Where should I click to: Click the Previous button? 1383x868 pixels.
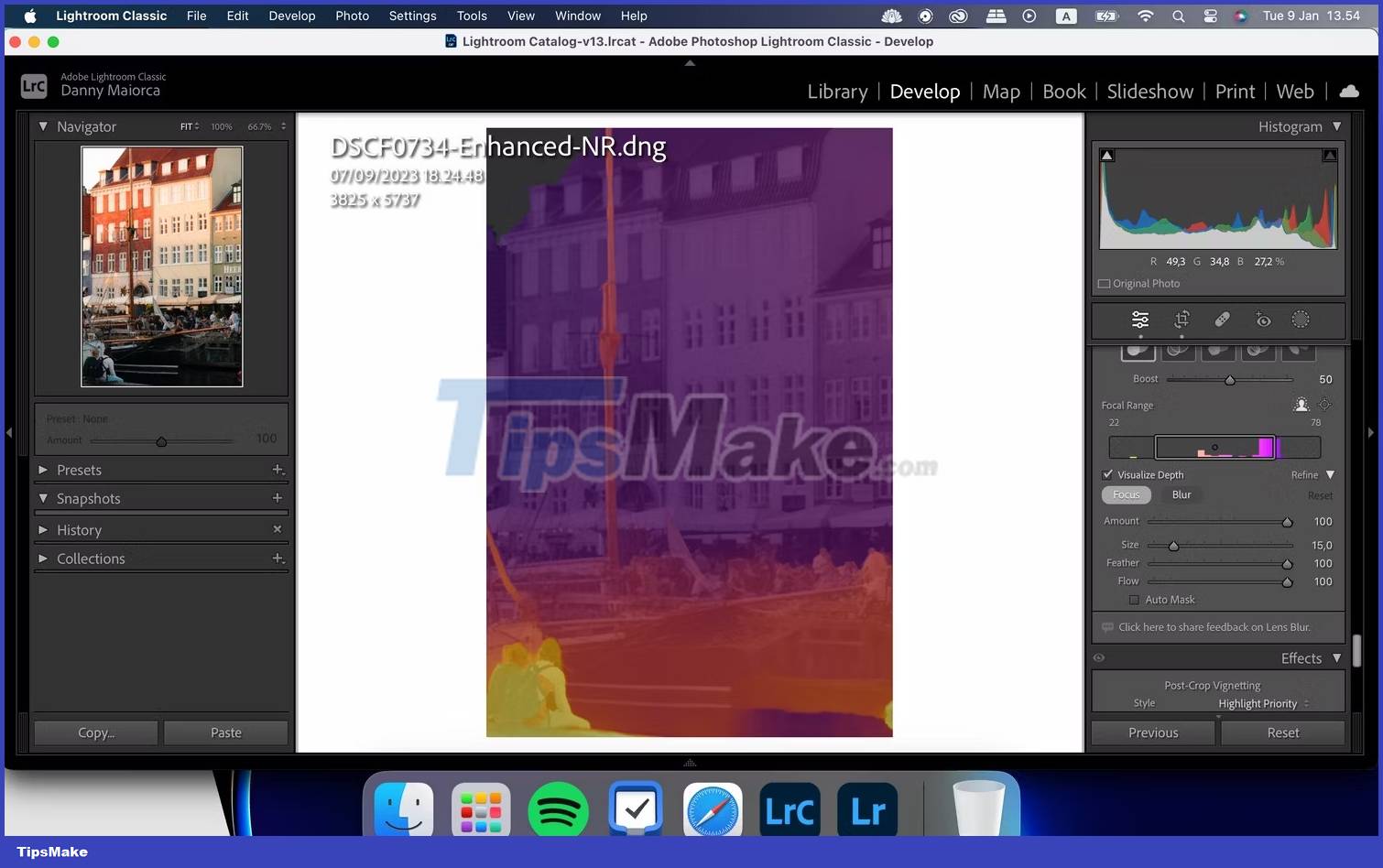[1152, 732]
